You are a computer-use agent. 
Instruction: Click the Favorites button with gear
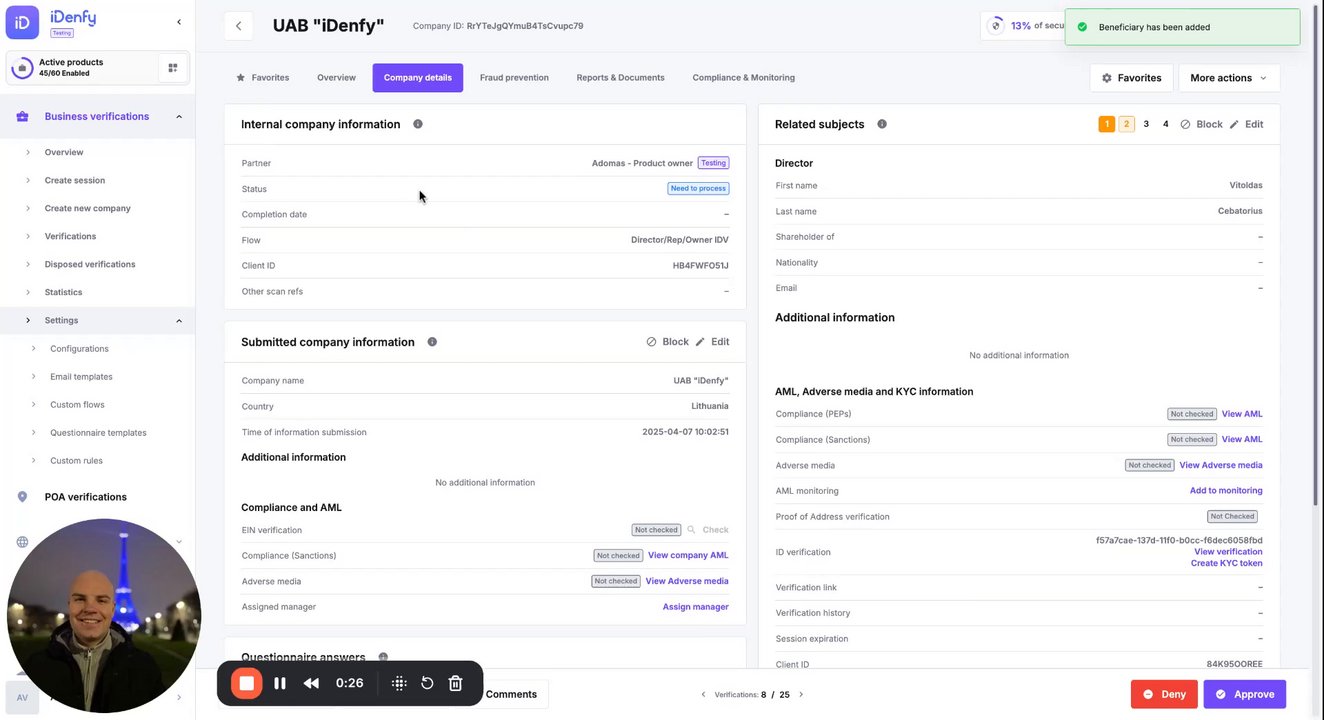(1132, 78)
